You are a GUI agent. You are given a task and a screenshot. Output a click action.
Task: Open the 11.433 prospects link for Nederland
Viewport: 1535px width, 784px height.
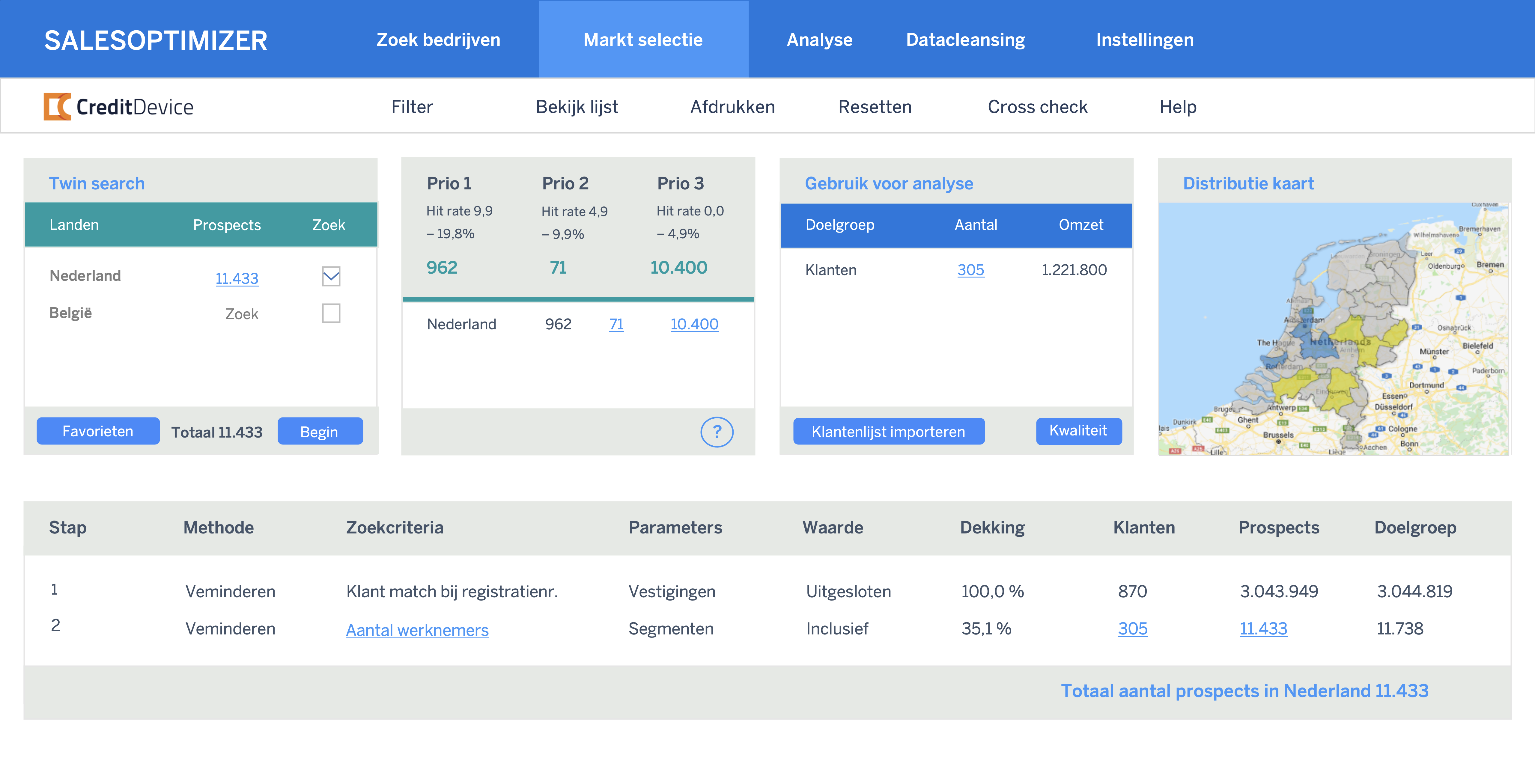237,278
